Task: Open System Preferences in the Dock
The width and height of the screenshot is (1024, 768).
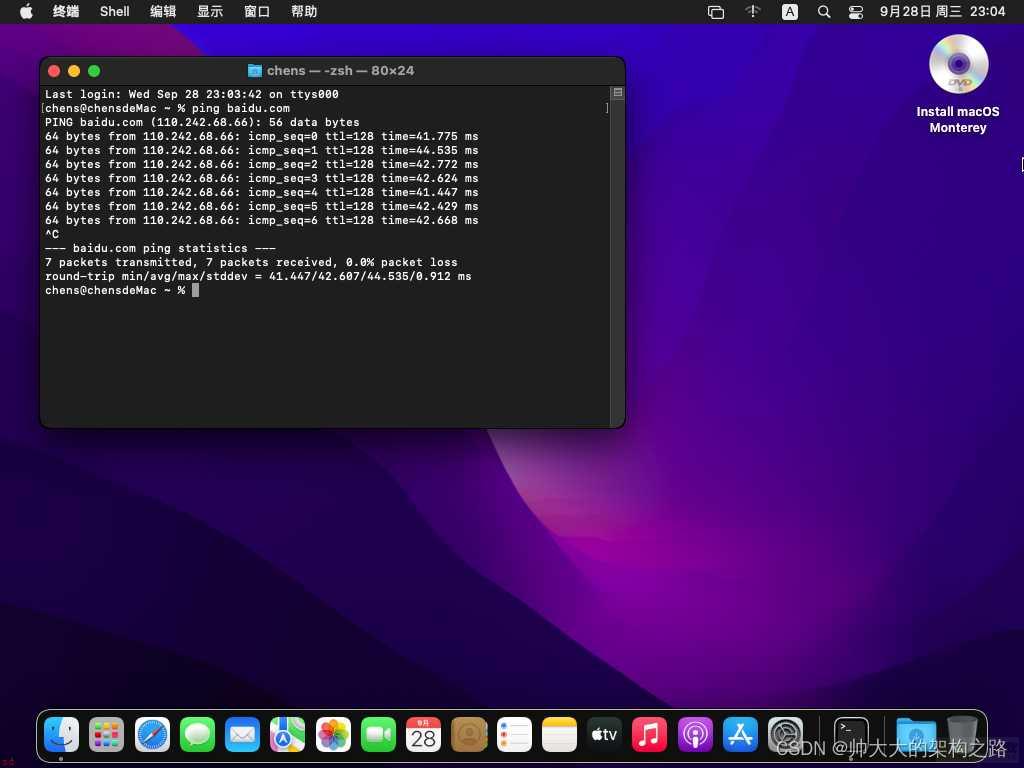Action: coord(785,734)
